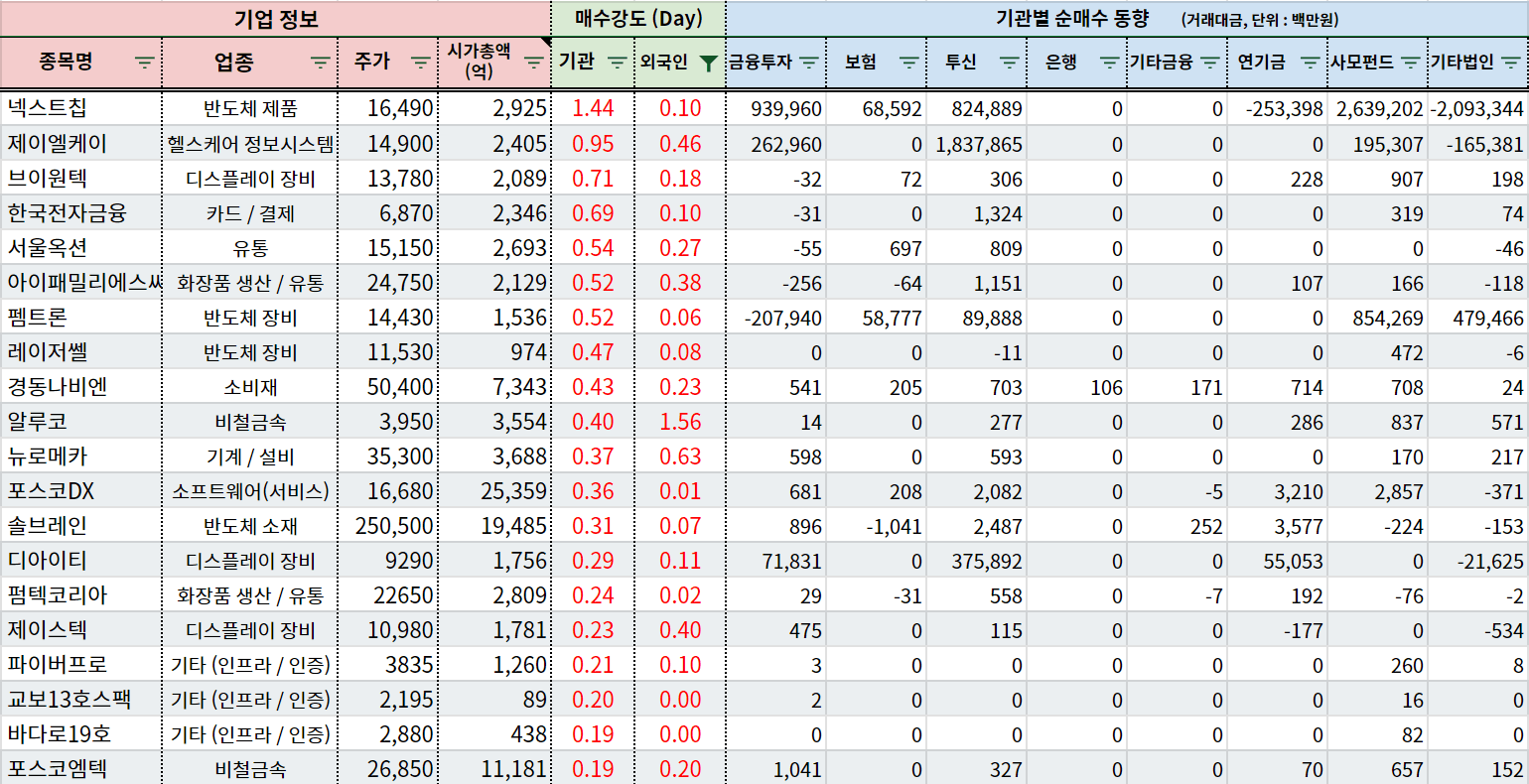Select the 포스코DX stock name cell

click(x=81, y=490)
